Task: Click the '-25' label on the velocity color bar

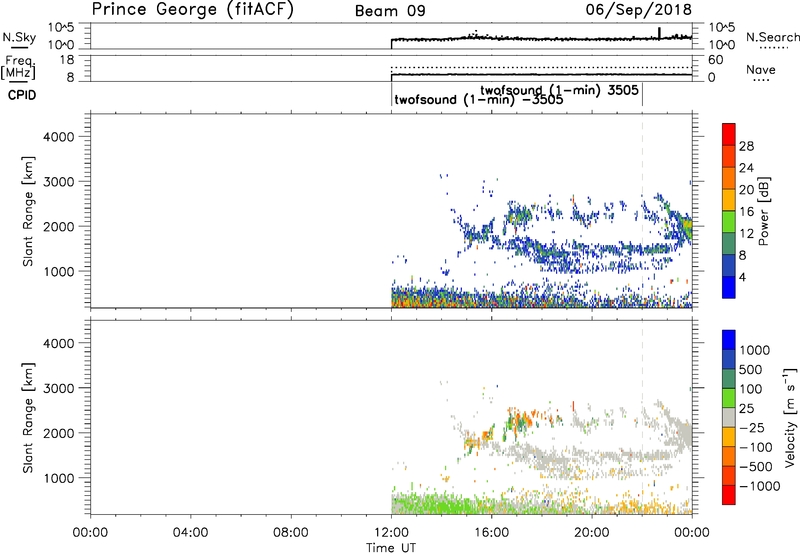Action: [x=752, y=428]
